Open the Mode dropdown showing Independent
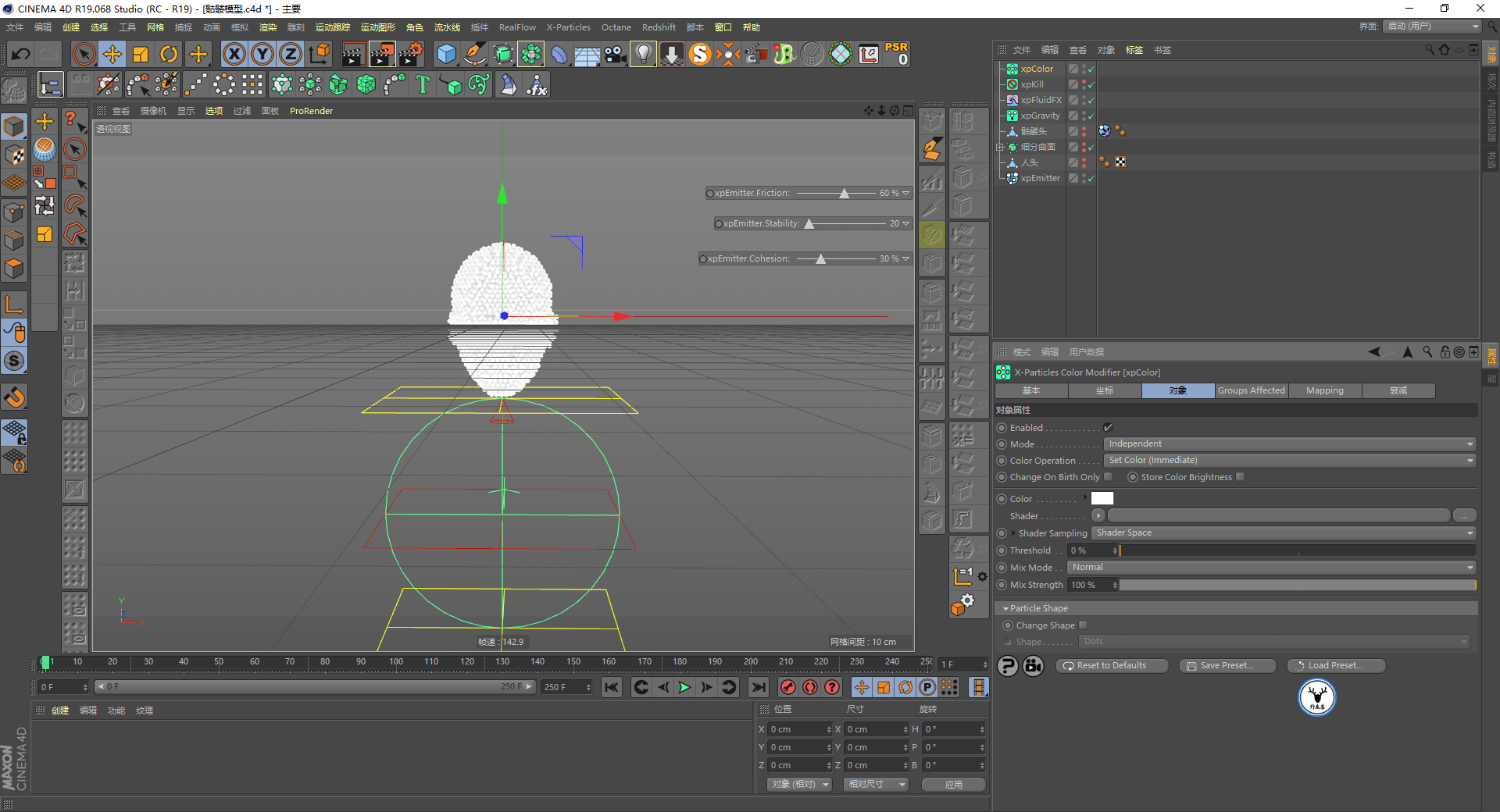The image size is (1500, 812). 1290,444
